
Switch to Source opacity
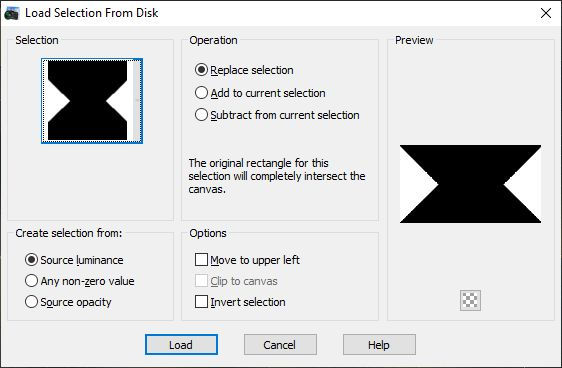coord(68,302)
